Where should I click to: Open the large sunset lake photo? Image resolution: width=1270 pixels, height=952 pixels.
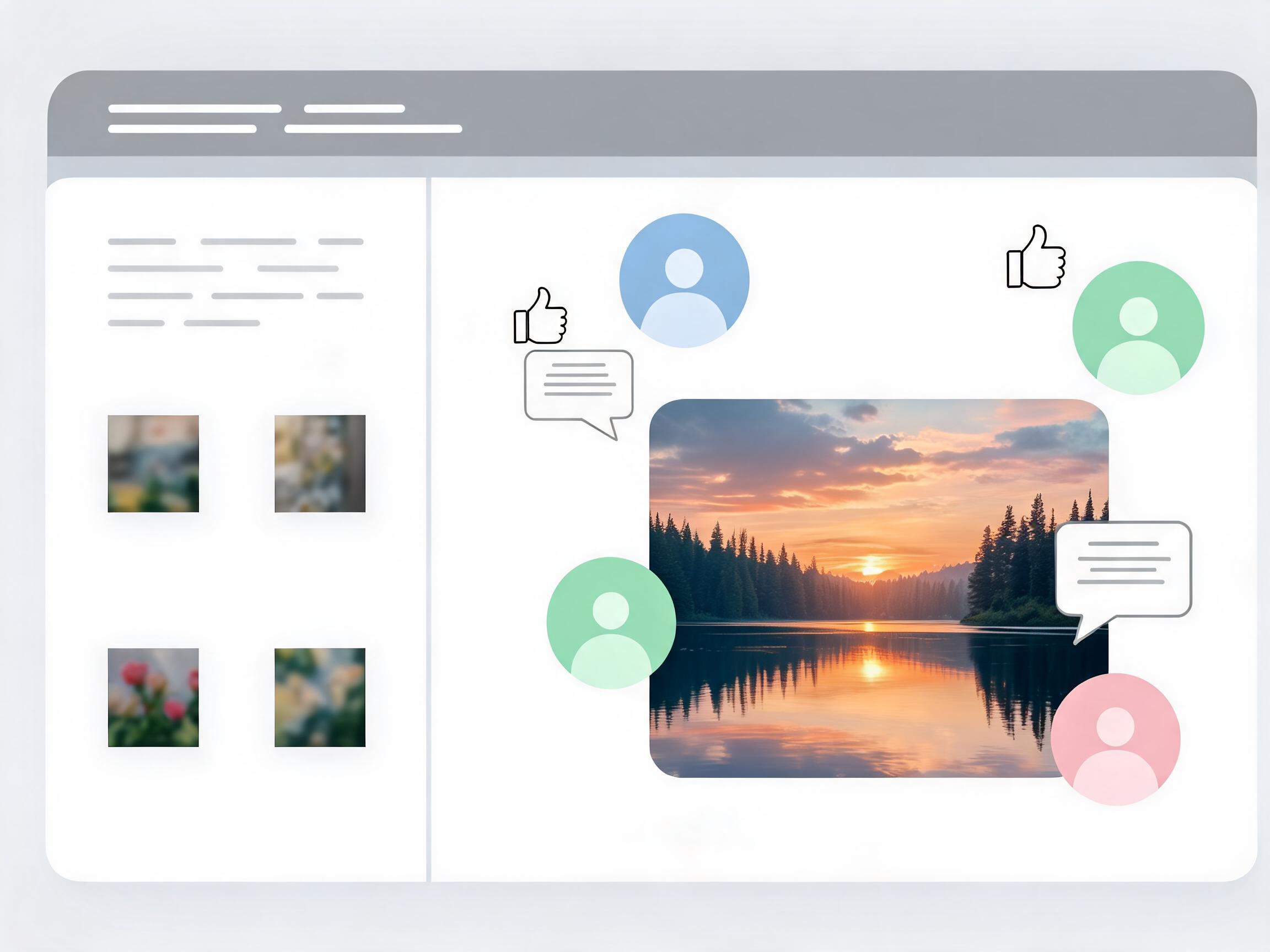pos(879,588)
